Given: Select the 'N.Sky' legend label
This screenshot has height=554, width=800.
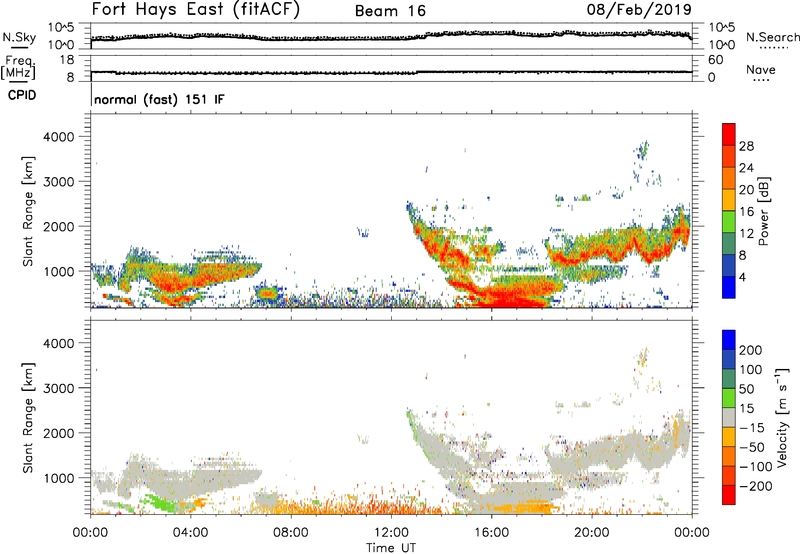Looking at the screenshot, I should [x=19, y=37].
